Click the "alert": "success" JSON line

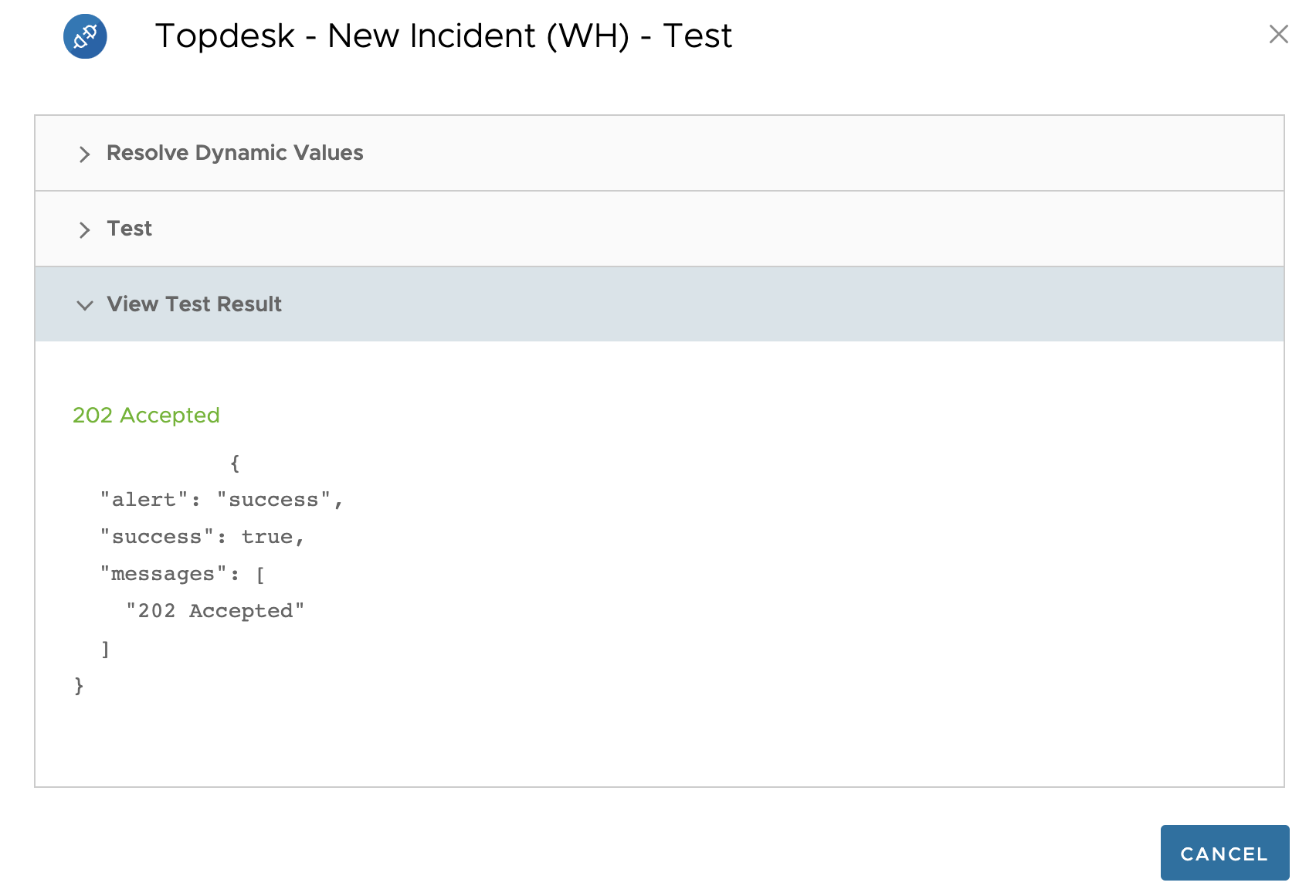click(x=221, y=500)
